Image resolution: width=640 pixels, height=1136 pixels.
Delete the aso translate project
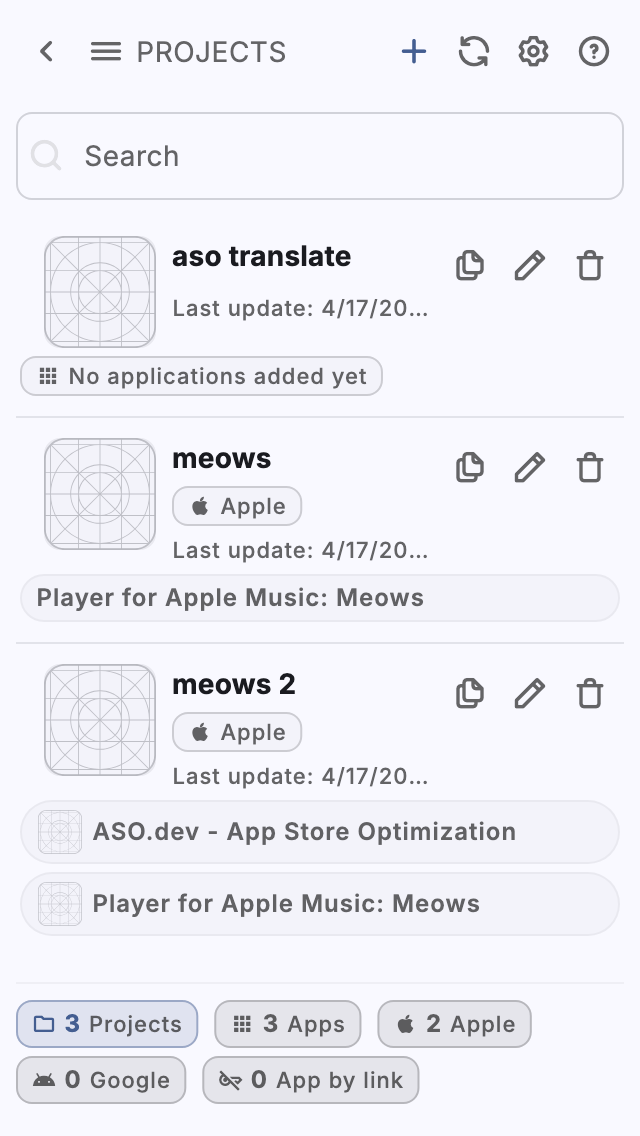pos(590,265)
